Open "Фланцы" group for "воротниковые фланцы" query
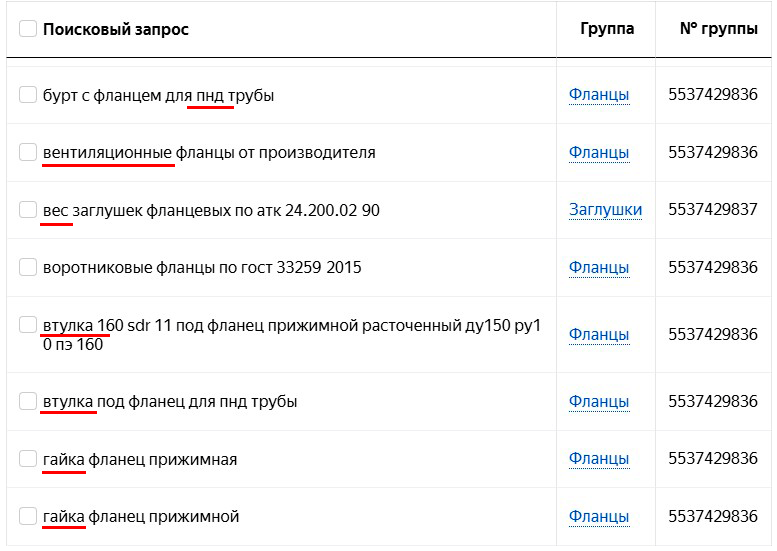Image resolution: width=777 pixels, height=551 pixels. [599, 267]
